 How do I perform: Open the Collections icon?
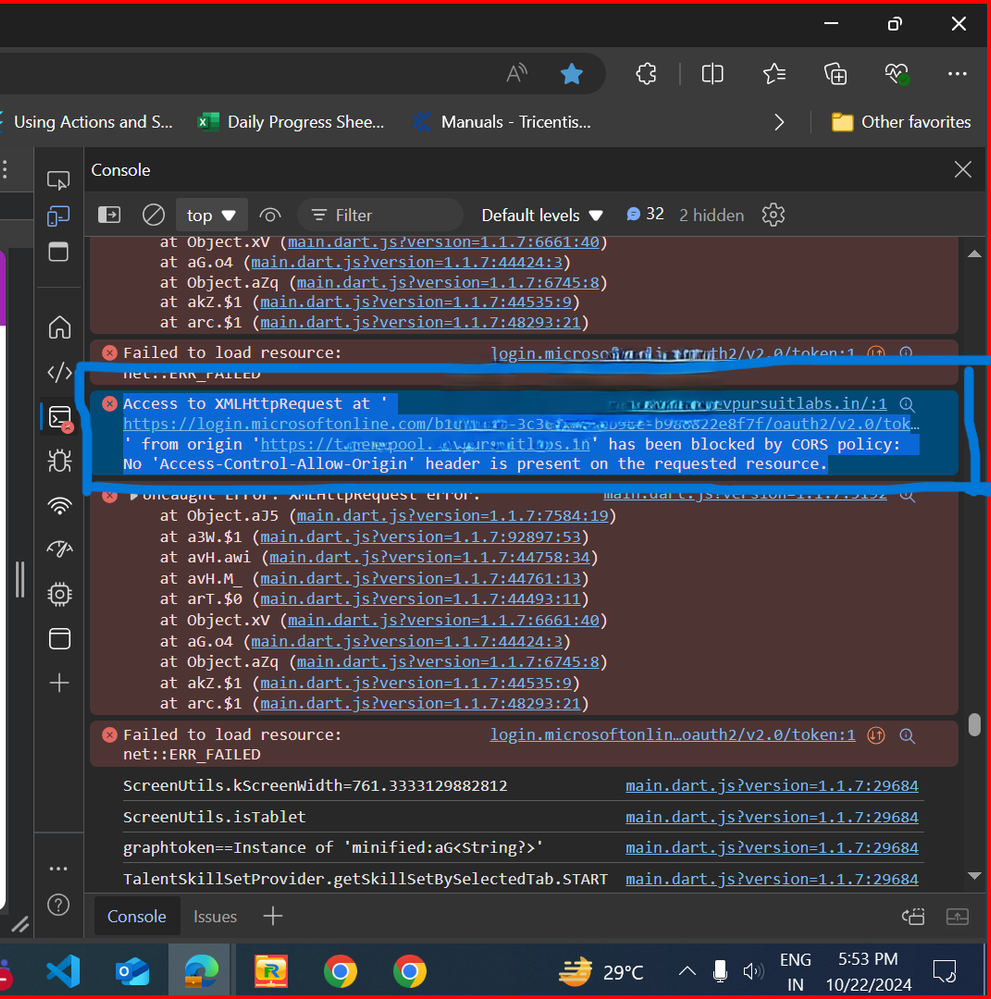coord(835,74)
